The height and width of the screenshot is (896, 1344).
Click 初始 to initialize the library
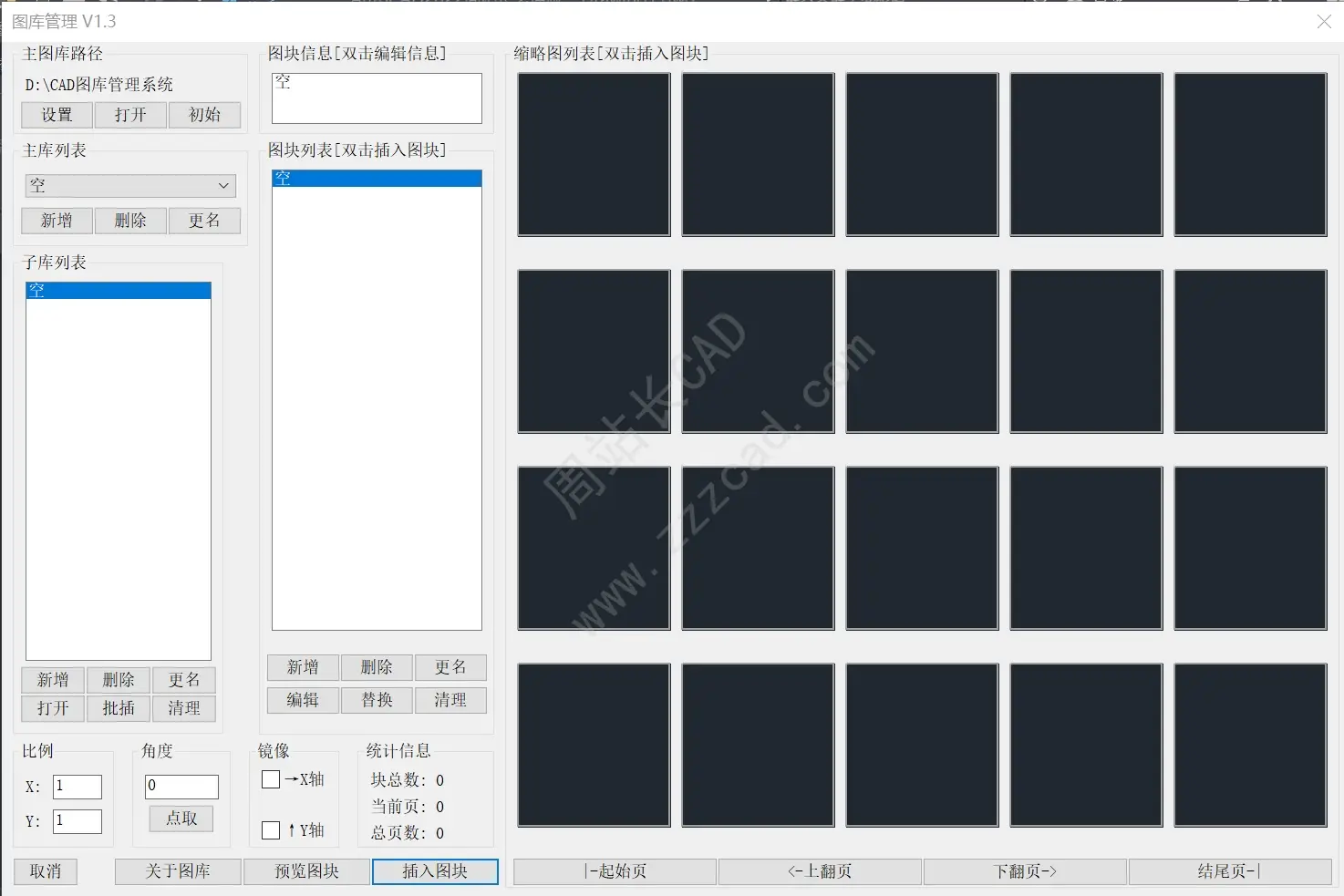coord(203,115)
